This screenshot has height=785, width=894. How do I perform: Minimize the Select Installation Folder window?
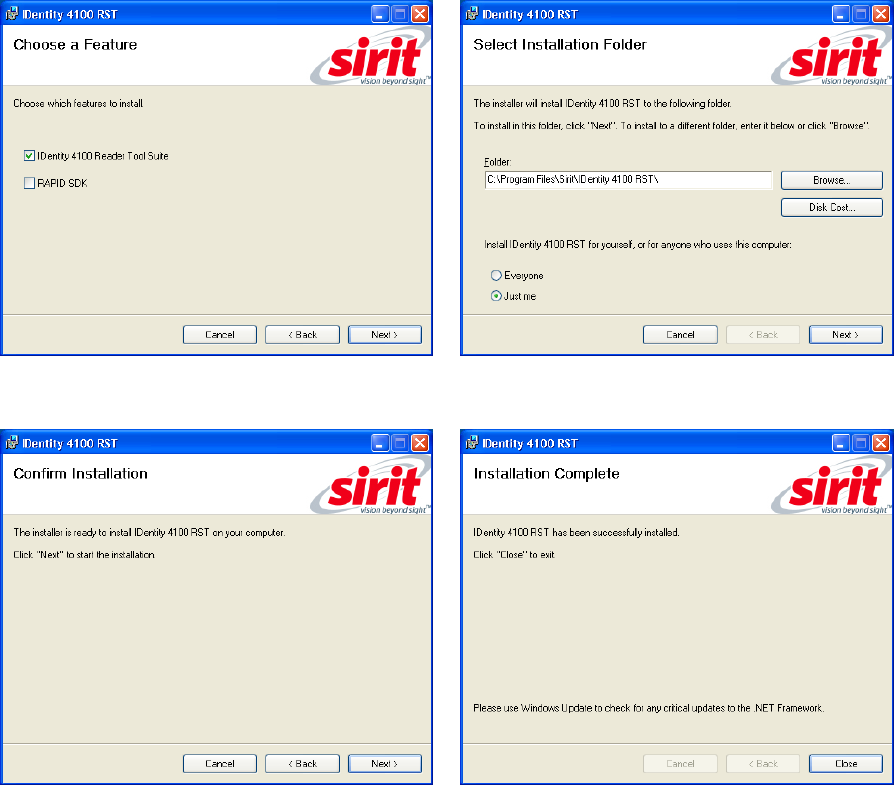click(841, 14)
